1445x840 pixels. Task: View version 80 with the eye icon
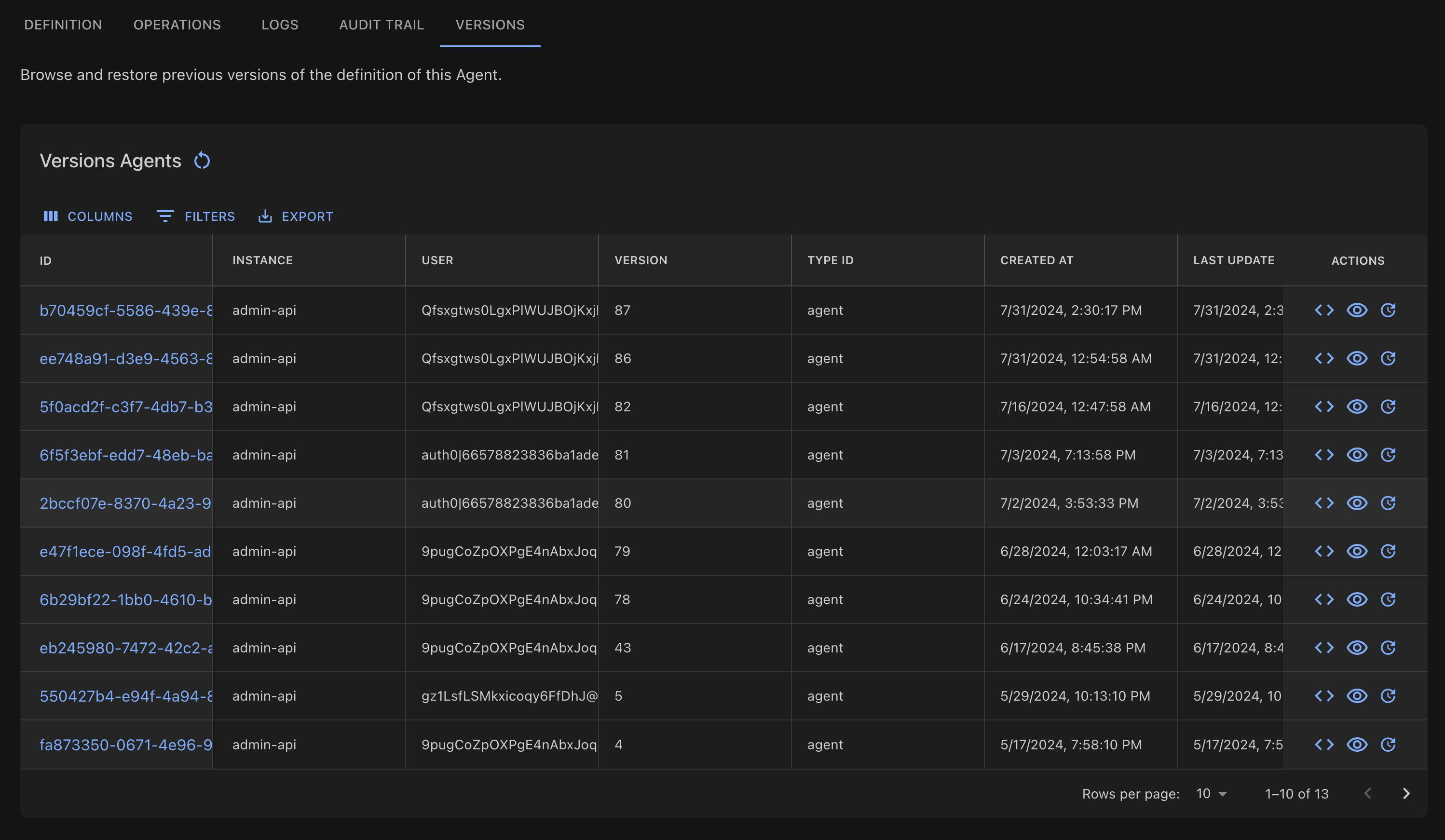[1357, 503]
